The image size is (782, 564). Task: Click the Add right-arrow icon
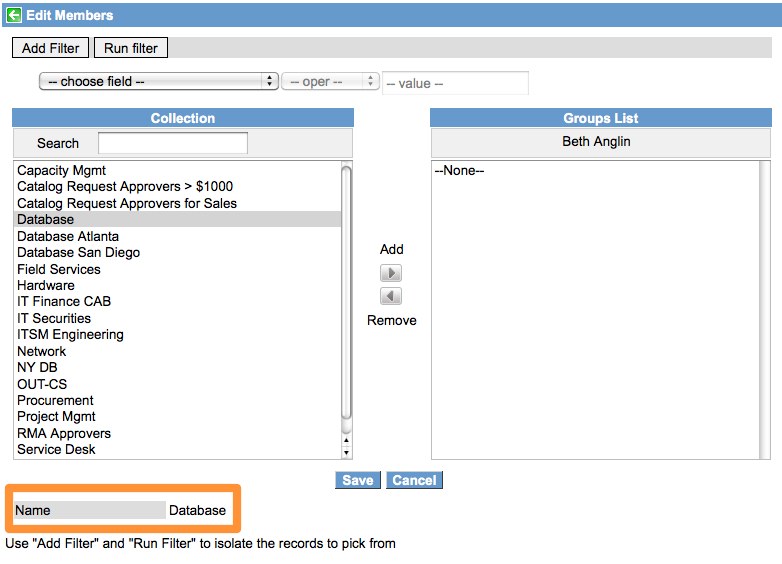coord(391,273)
